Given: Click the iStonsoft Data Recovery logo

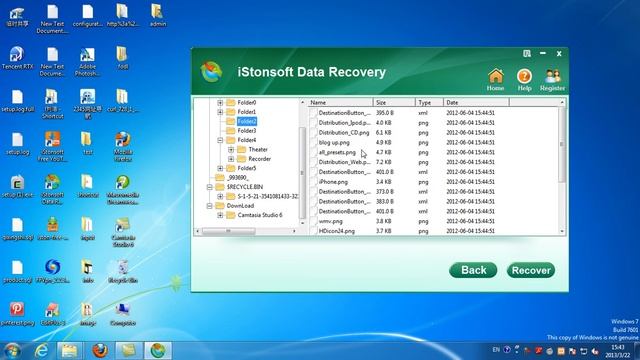Looking at the screenshot, I should click(x=211, y=72).
